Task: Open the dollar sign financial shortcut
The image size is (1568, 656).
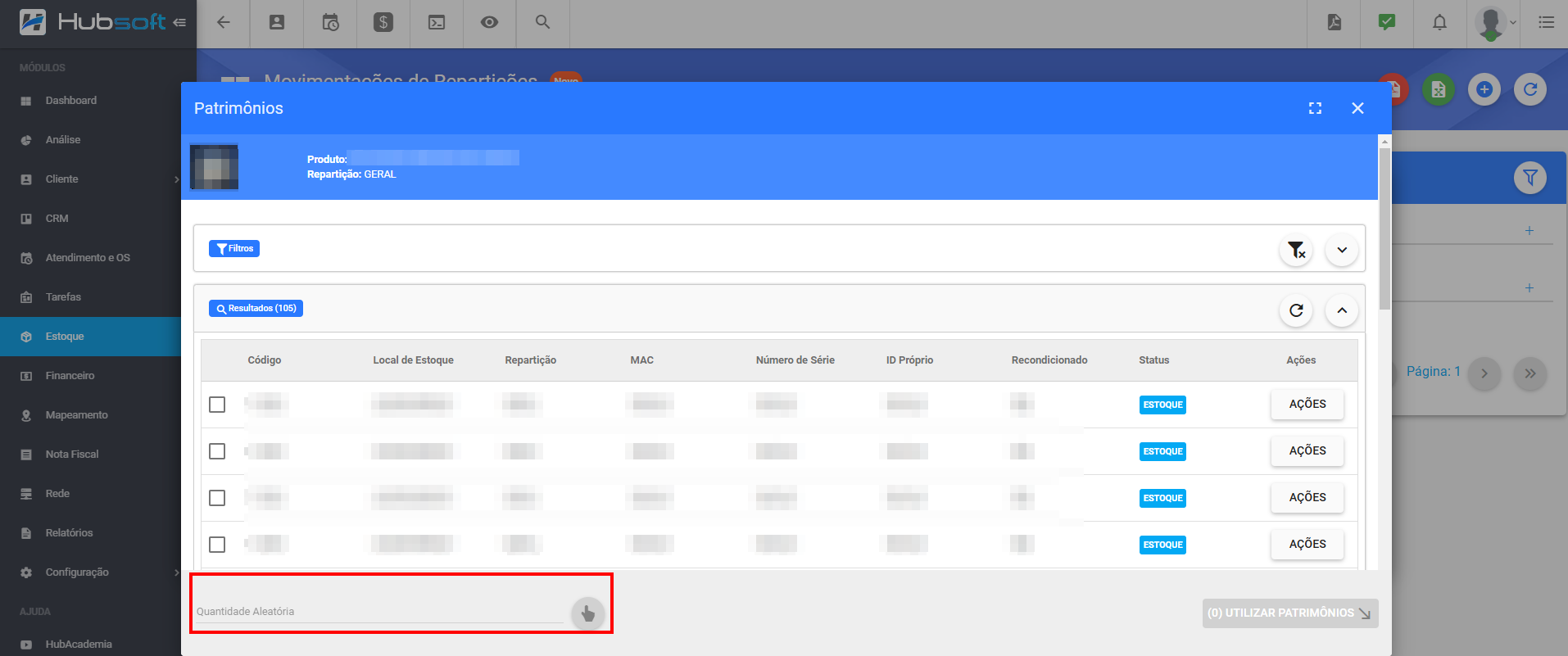Action: (x=383, y=23)
